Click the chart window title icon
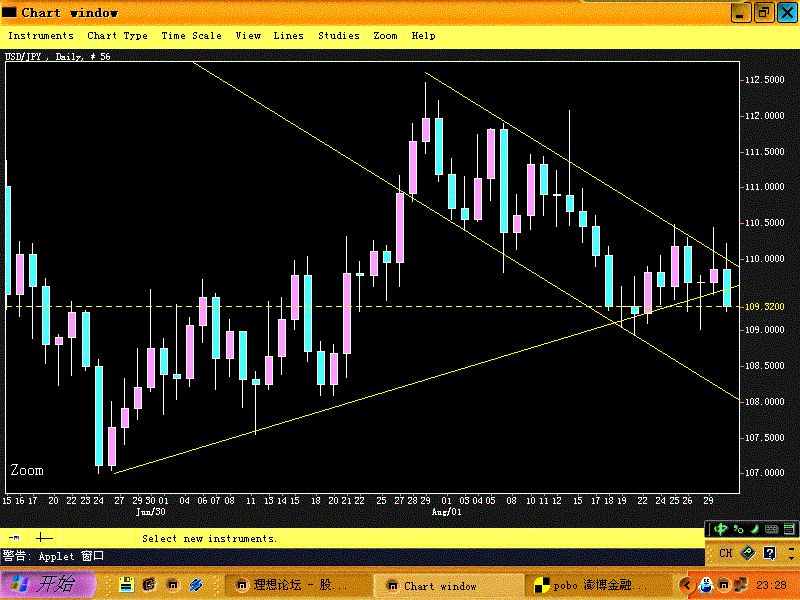This screenshot has height=600, width=800. (x=9, y=12)
